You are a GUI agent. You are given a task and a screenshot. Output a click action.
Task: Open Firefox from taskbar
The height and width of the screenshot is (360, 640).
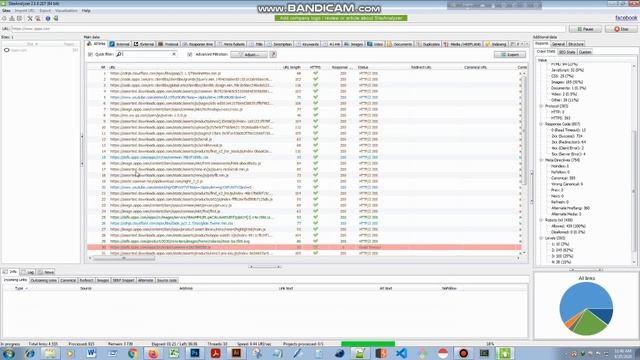pyautogui.click(x=153, y=353)
